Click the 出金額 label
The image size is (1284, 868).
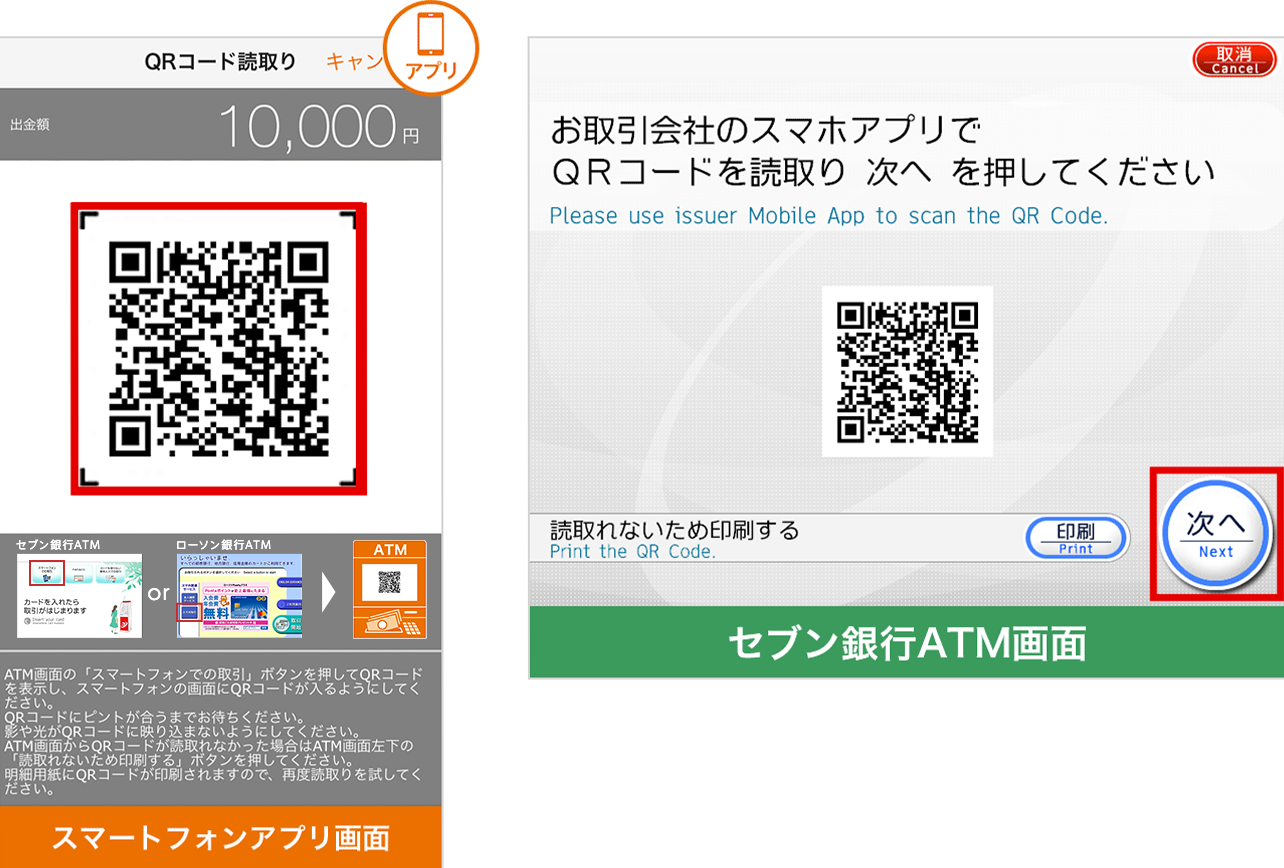point(30,125)
